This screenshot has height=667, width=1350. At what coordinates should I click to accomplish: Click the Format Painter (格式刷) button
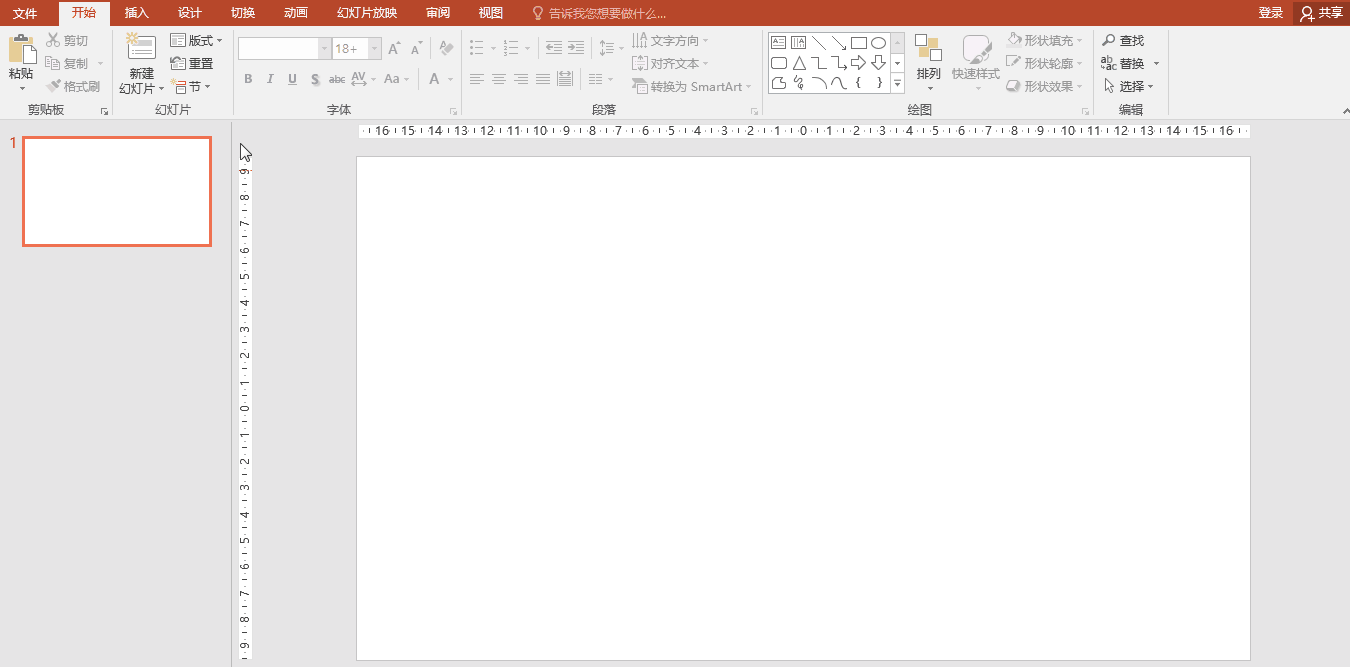[x=73, y=86]
